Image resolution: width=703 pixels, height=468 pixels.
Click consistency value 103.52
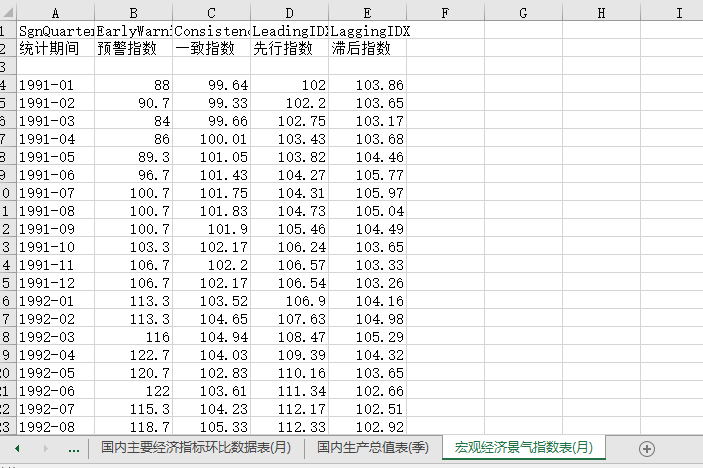[211, 300]
